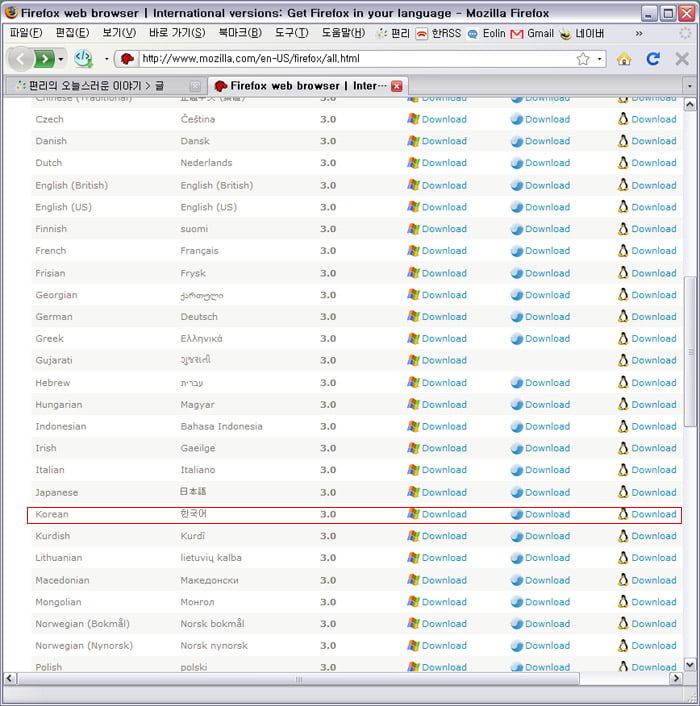Open the 한RSS bookmark
Viewport: 700px width, 706px height.
[438, 33]
